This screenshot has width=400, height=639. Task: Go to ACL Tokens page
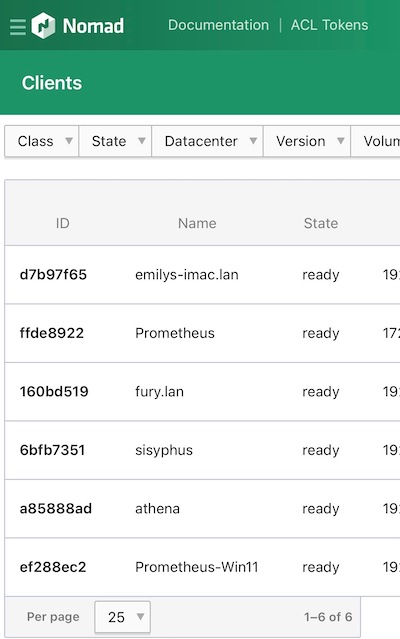click(329, 25)
